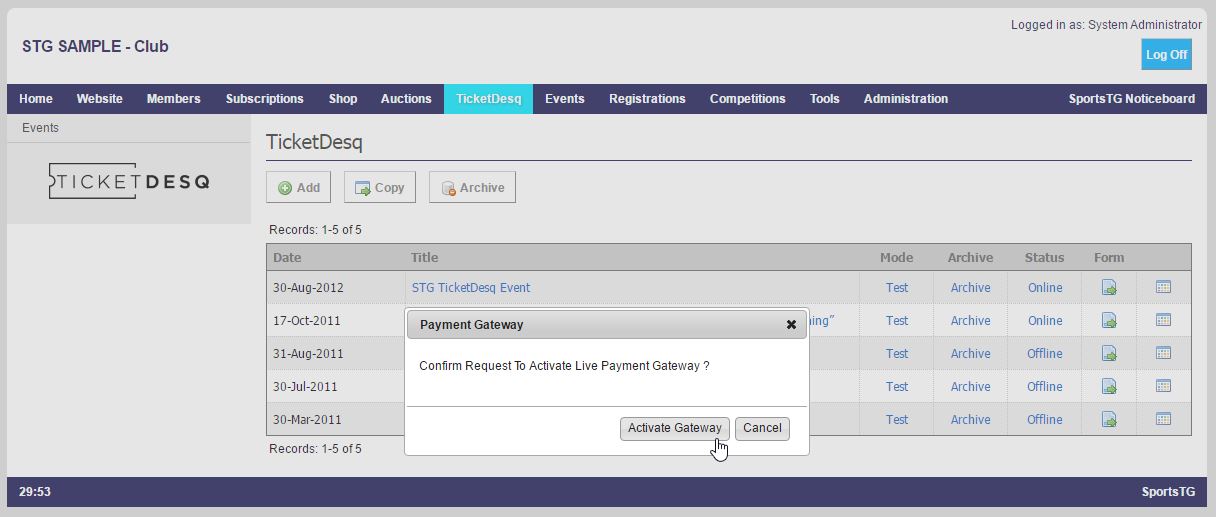Open form icon for 30-Jul-2011 row

[1109, 387]
